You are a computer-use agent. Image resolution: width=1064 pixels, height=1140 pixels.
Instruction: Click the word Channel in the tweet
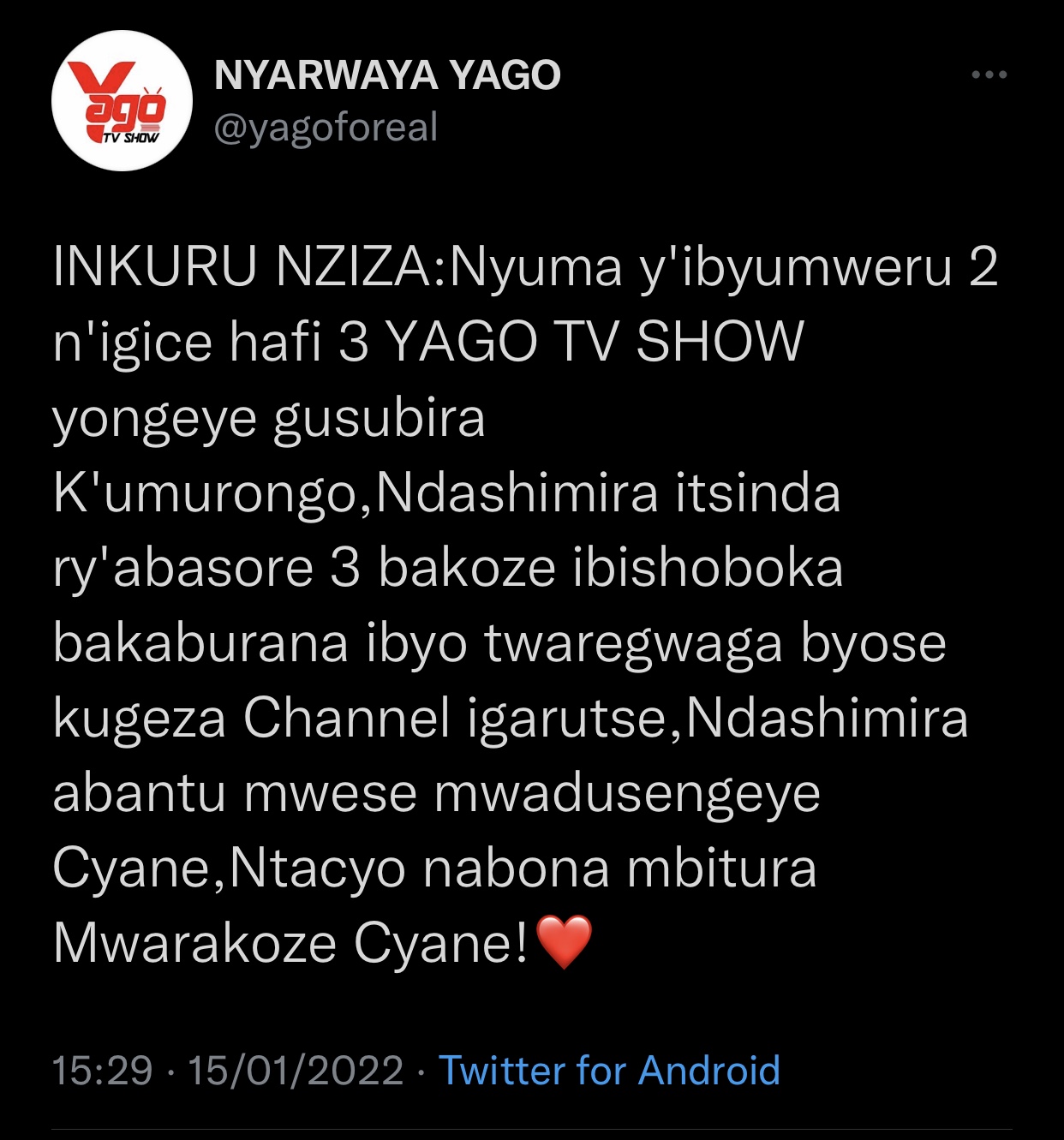[x=346, y=718]
